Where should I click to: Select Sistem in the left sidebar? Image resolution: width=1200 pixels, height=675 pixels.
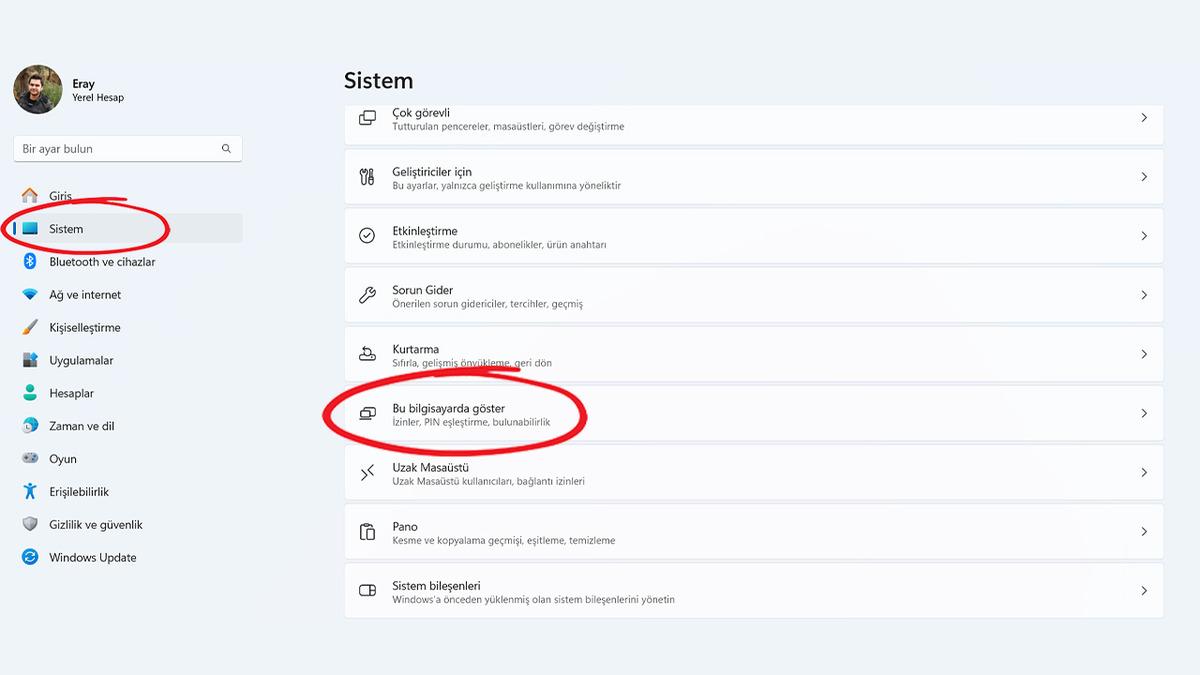point(66,229)
